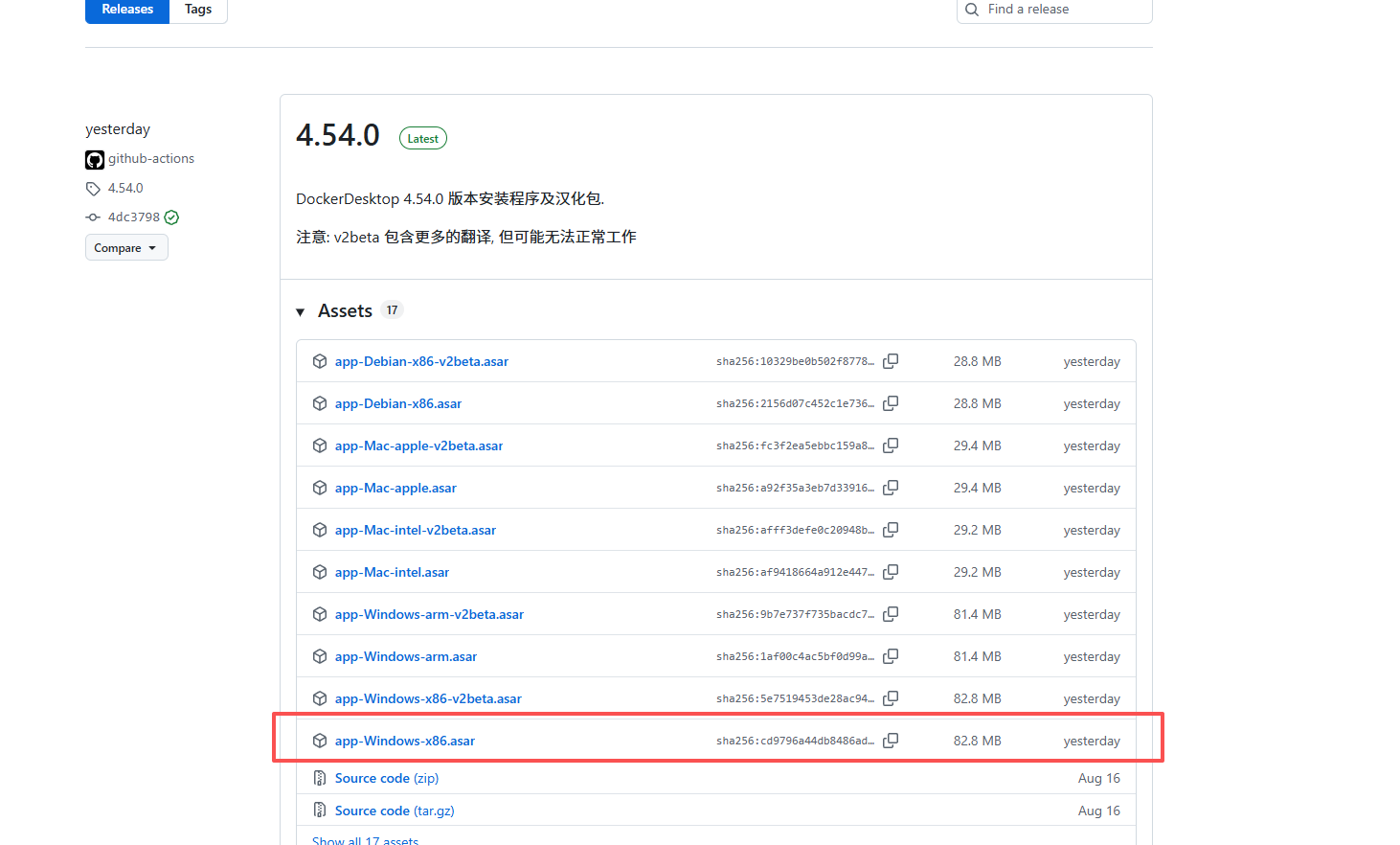Copy SHA256 hash for app-Windows-x86-v2beta.asar
1400x845 pixels.
(891, 698)
